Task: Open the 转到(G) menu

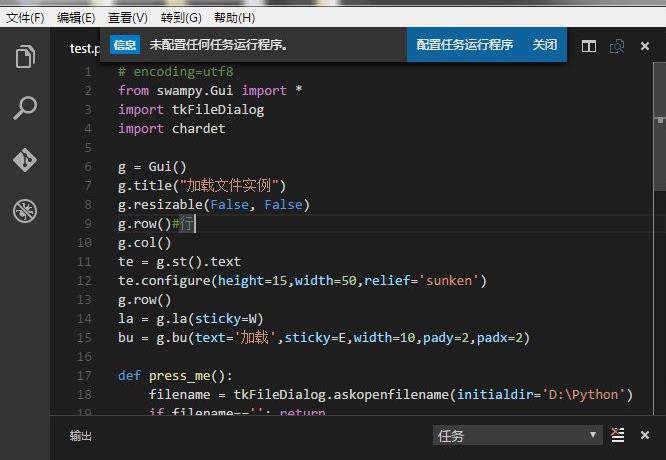Action: tap(181, 18)
